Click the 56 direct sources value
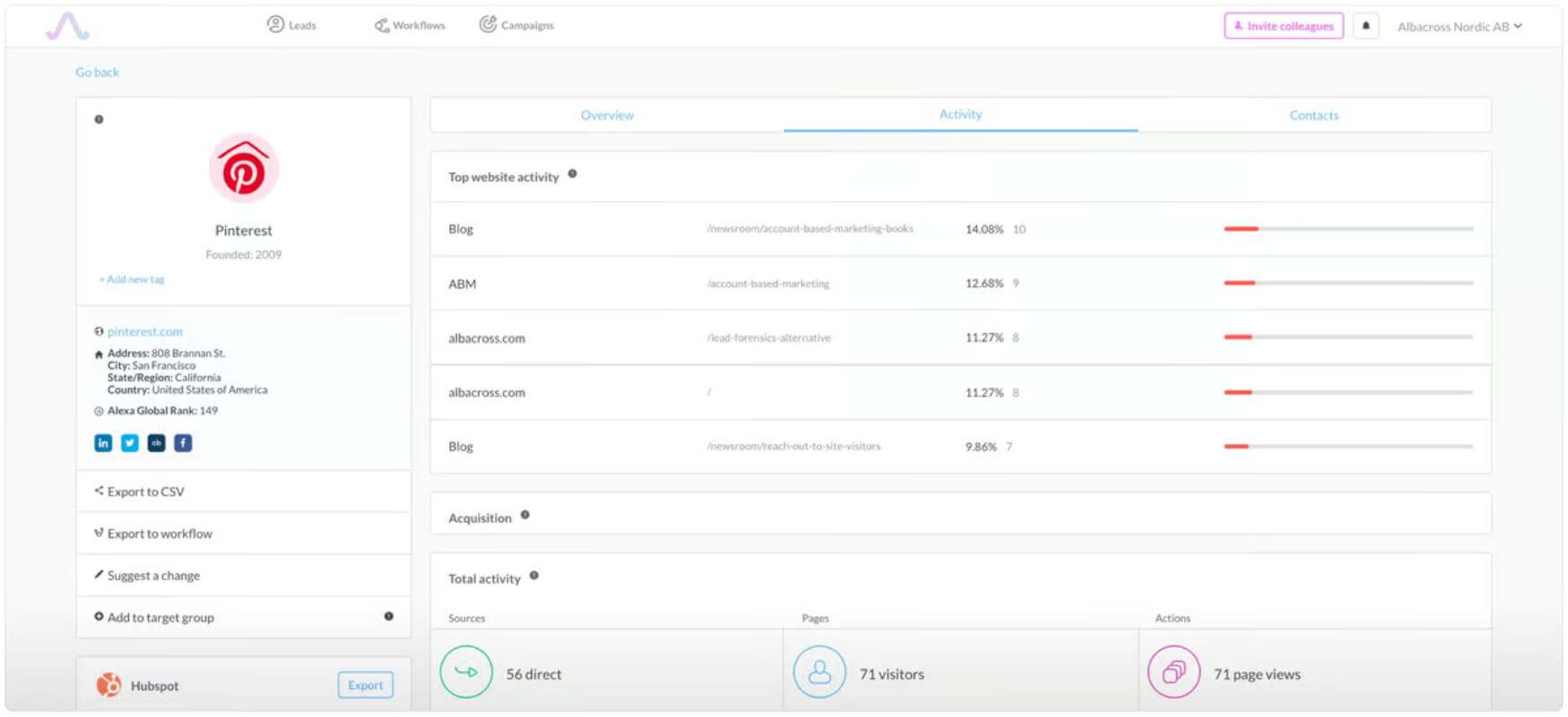Image resolution: width=1568 pixels, height=717 pixels. (533, 674)
